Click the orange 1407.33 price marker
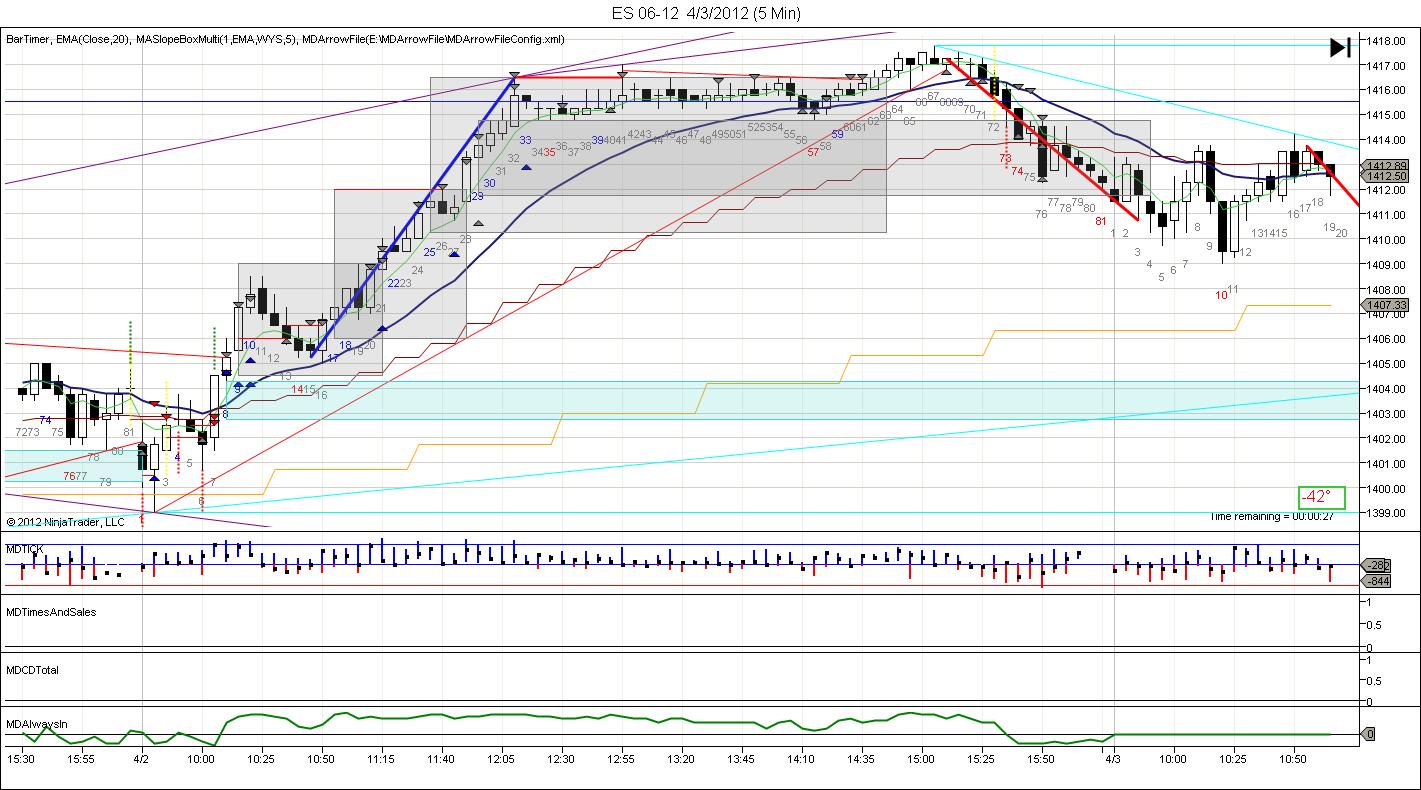1421x790 pixels. [1387, 305]
